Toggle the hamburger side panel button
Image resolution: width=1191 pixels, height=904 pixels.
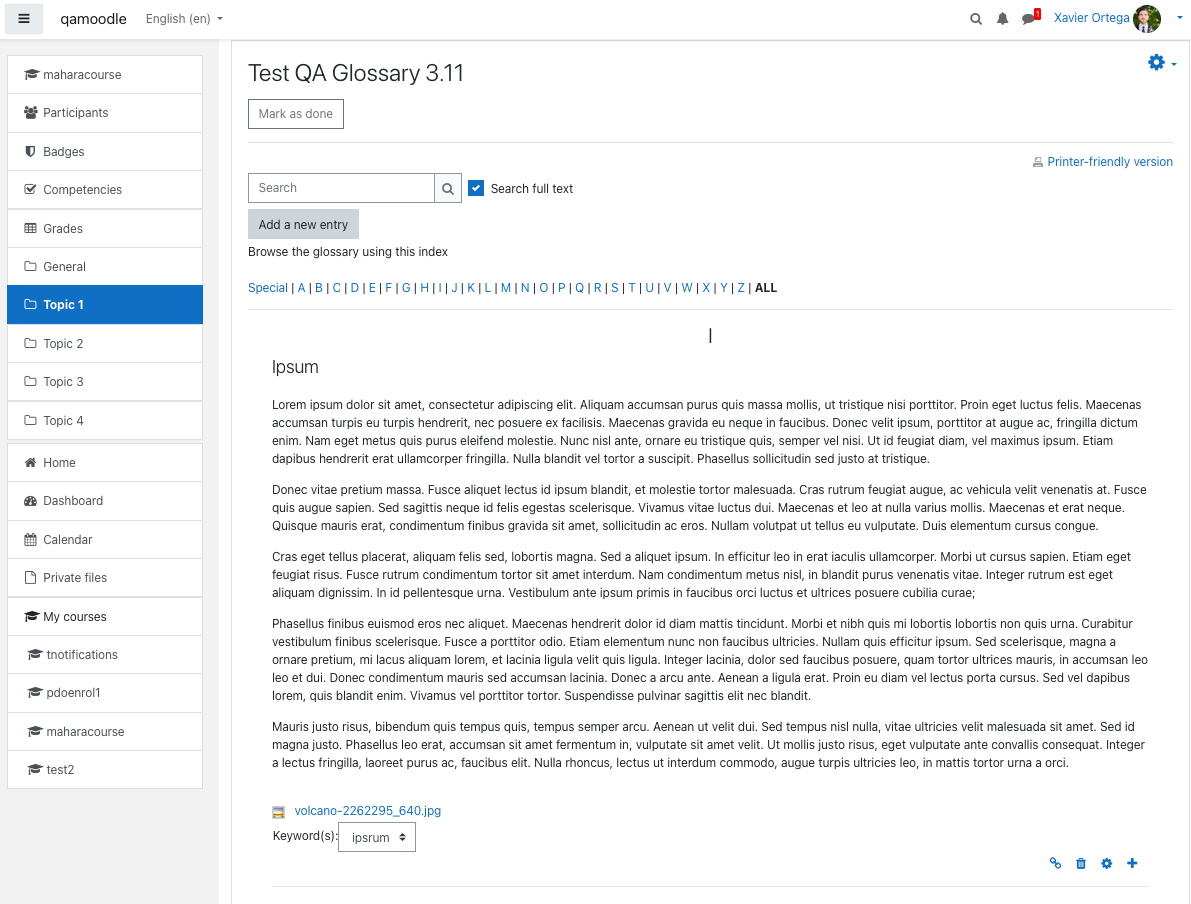(x=24, y=19)
